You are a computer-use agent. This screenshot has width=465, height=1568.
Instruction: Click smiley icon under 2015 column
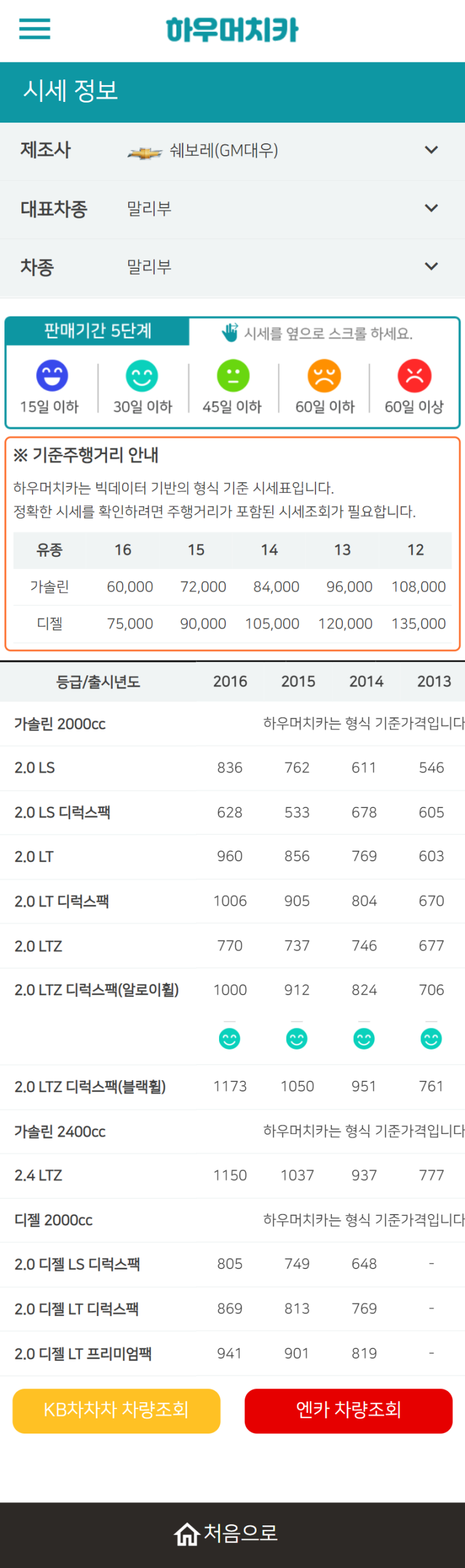(297, 1039)
